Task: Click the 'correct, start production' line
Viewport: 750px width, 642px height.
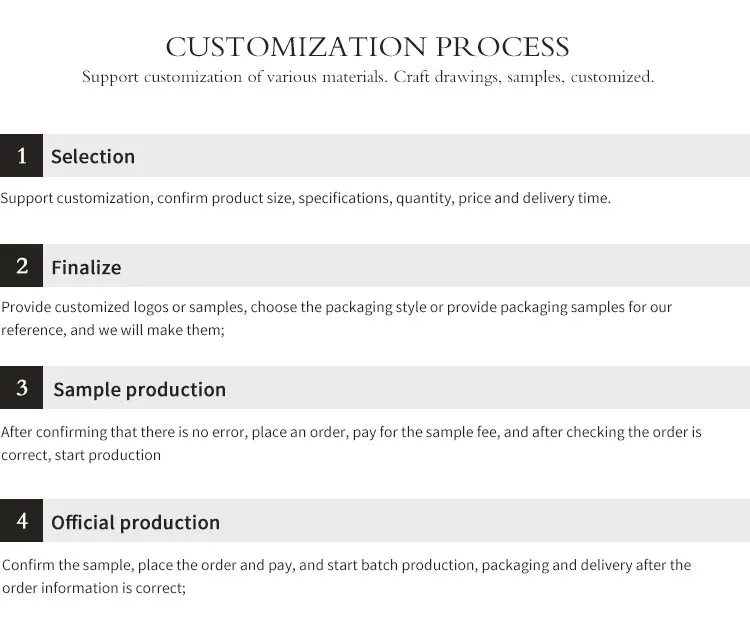Action: click(81, 455)
